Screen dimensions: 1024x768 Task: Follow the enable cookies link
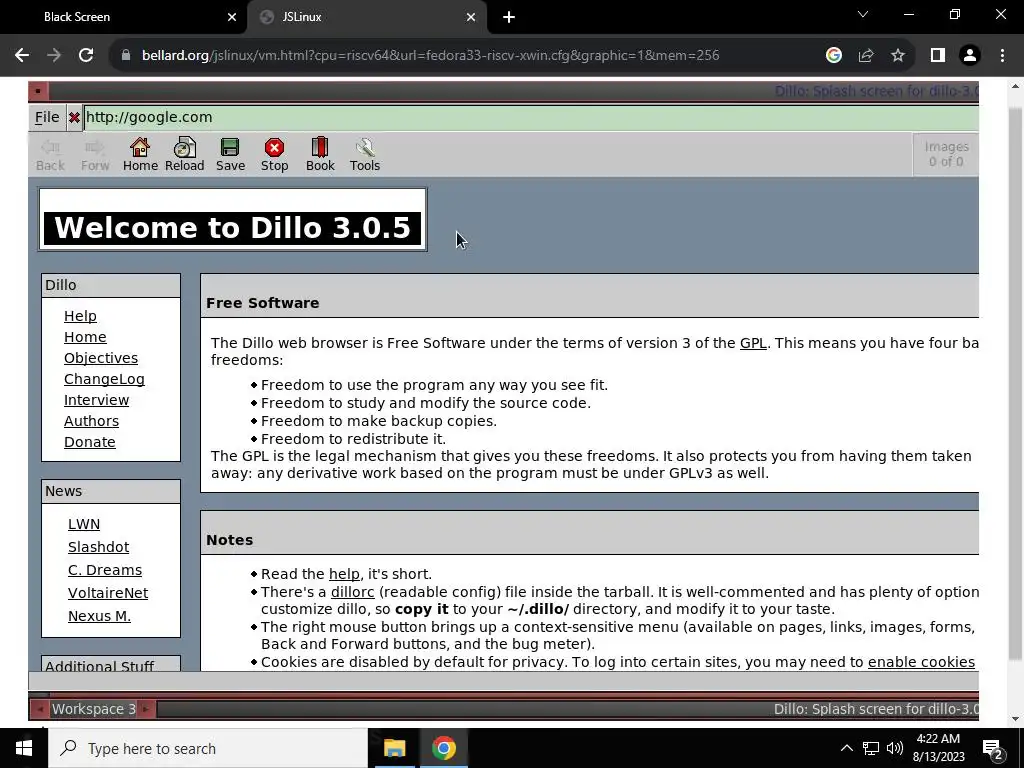pos(921,662)
